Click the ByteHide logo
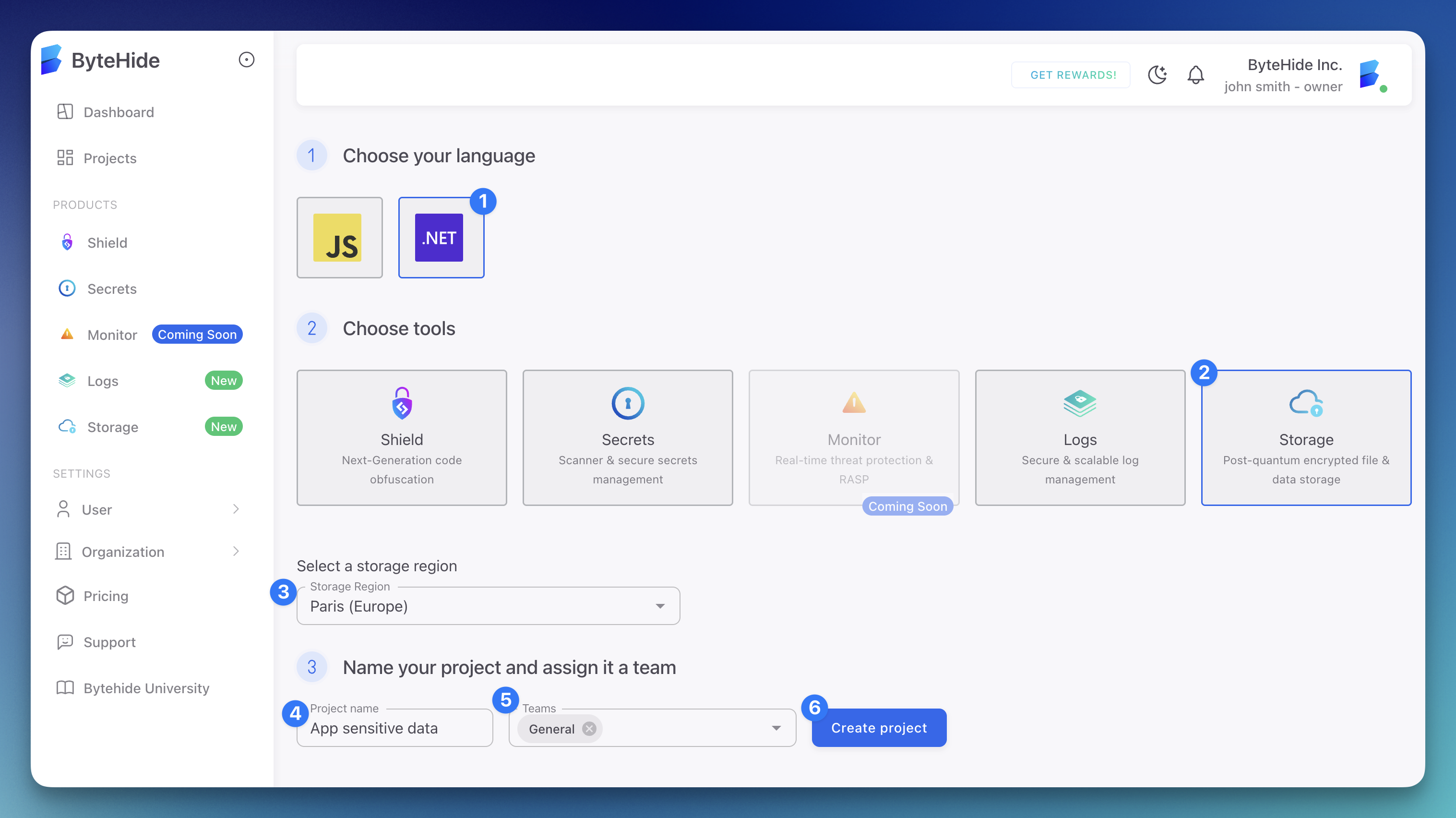The height and width of the screenshot is (818, 1456). [53, 60]
